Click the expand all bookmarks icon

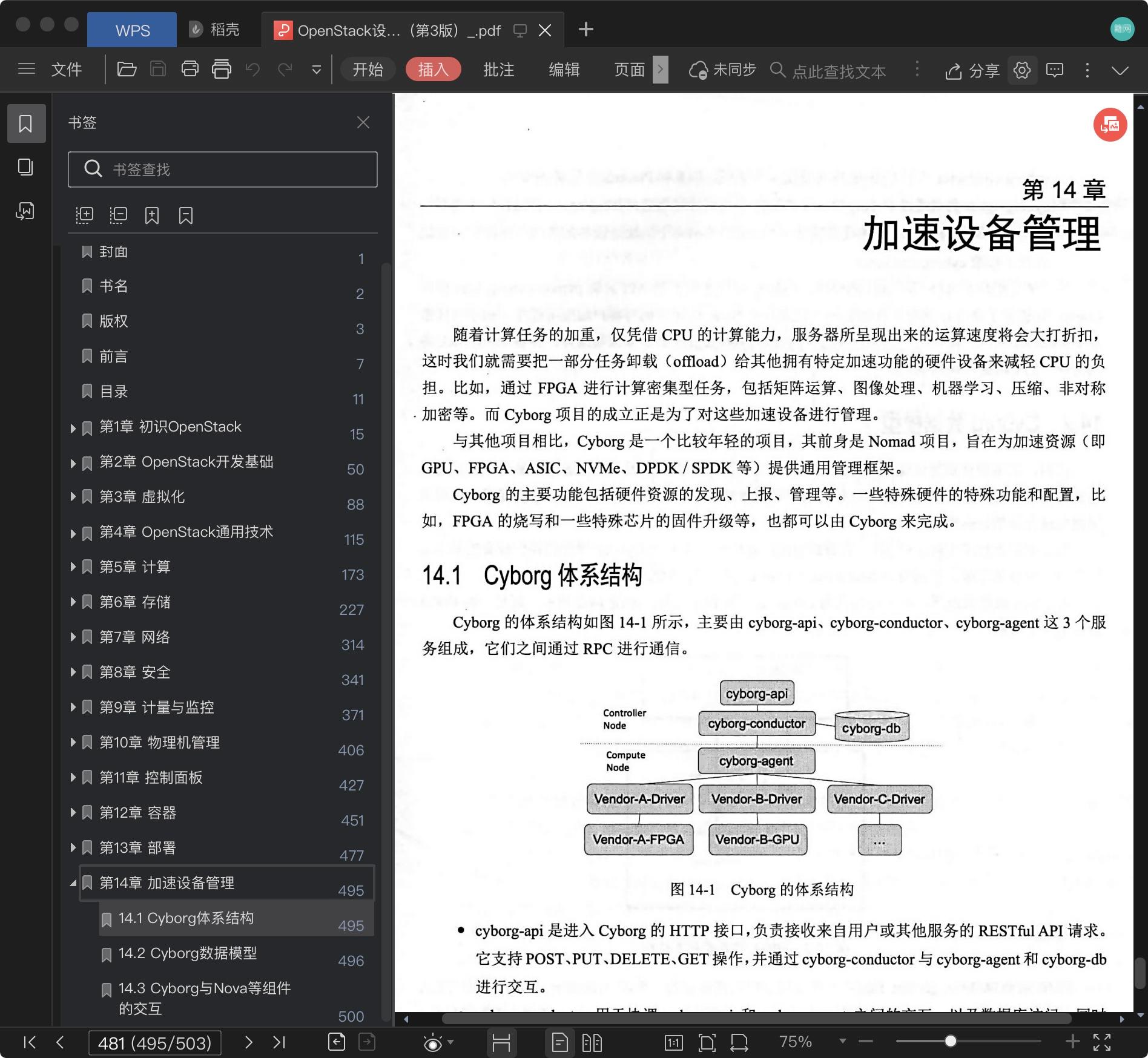coord(84,215)
